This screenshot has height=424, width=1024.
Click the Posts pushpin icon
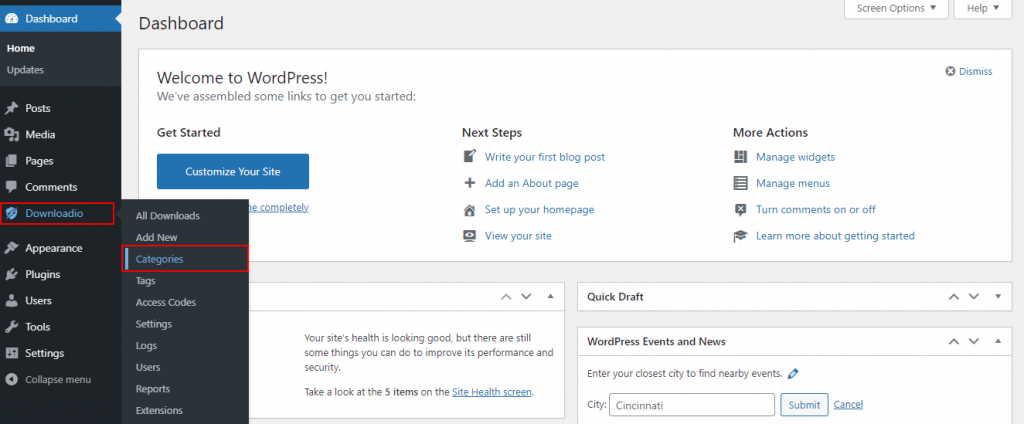click(x=11, y=108)
